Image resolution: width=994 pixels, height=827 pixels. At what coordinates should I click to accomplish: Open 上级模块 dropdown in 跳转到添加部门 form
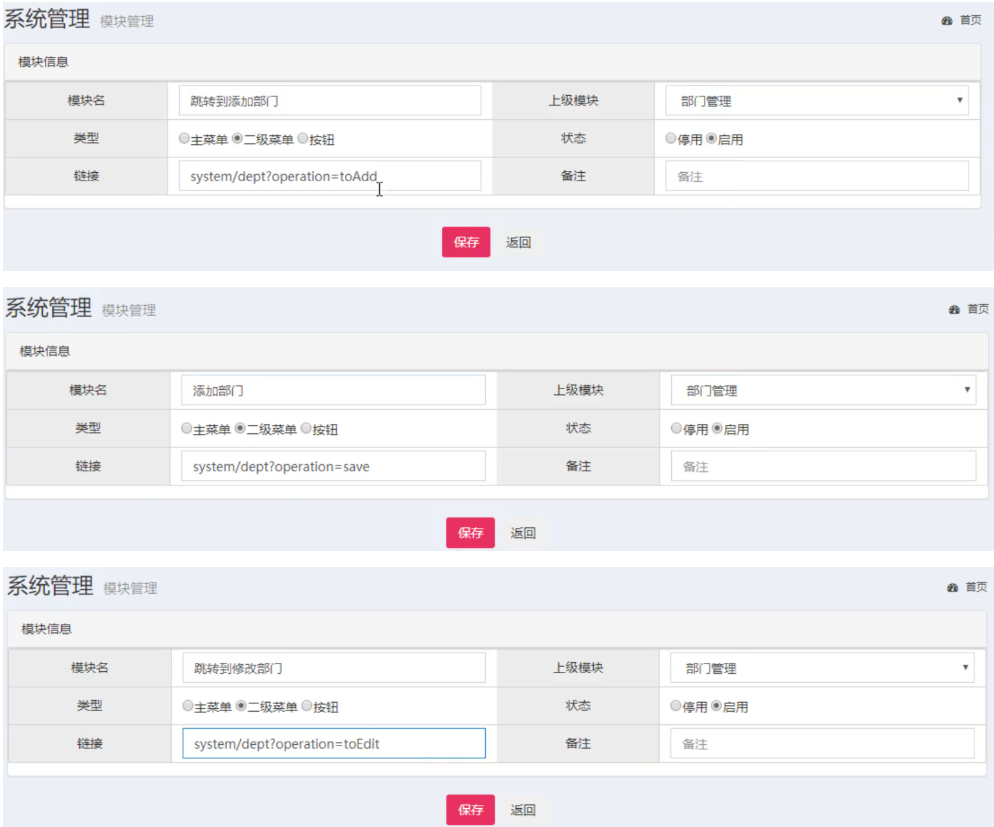(x=816, y=101)
